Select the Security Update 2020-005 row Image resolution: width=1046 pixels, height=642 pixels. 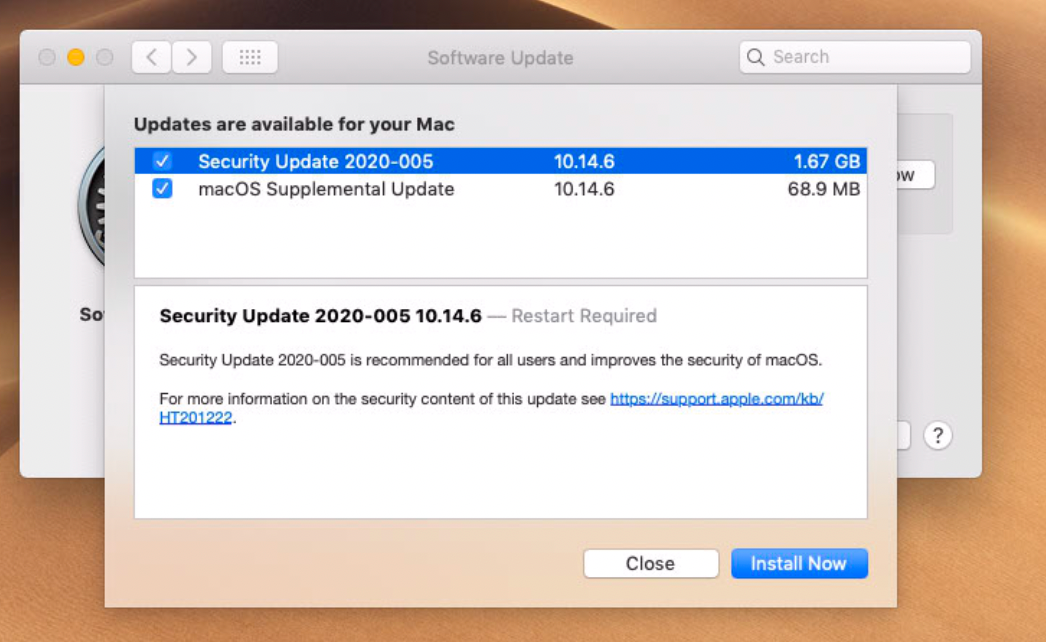point(500,161)
